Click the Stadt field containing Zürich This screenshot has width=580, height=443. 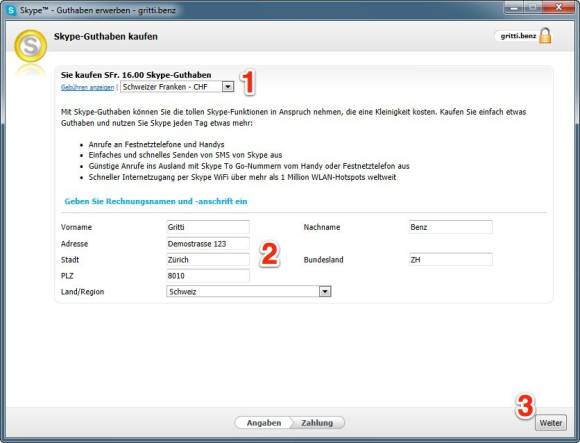tap(208, 259)
